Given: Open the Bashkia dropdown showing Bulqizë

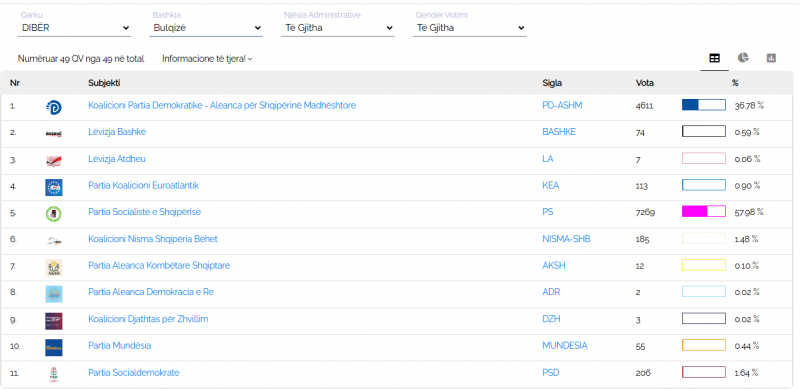Looking at the screenshot, I should [207, 28].
